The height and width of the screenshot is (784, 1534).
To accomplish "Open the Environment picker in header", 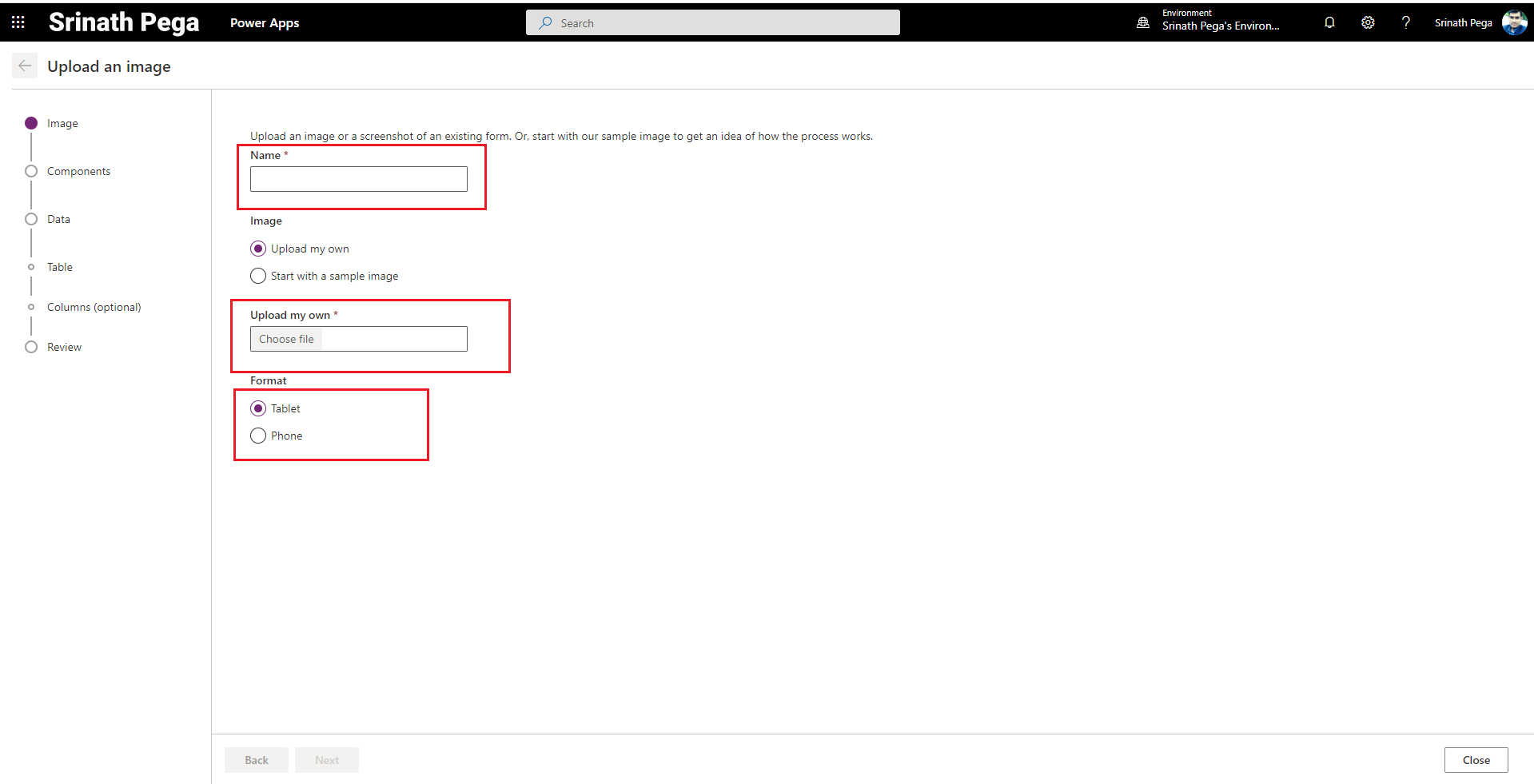I will coord(1220,22).
